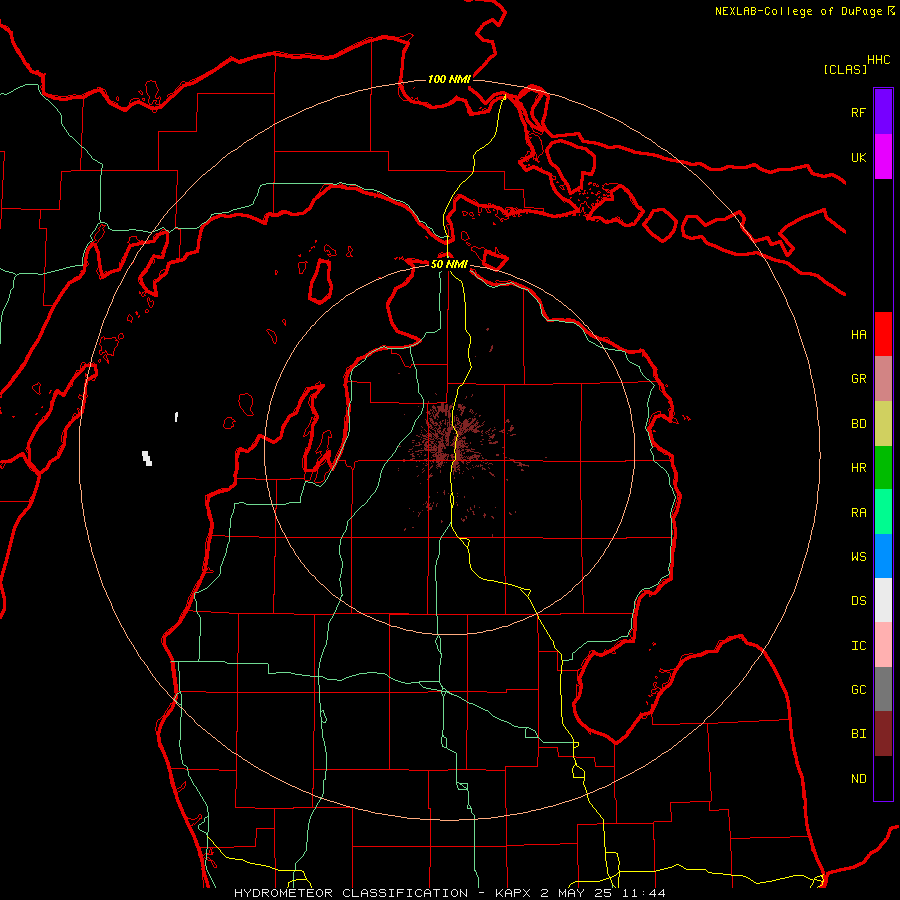Click the HR legend label
Image resolution: width=900 pixels, height=900 pixels.
pyautogui.click(x=858, y=468)
